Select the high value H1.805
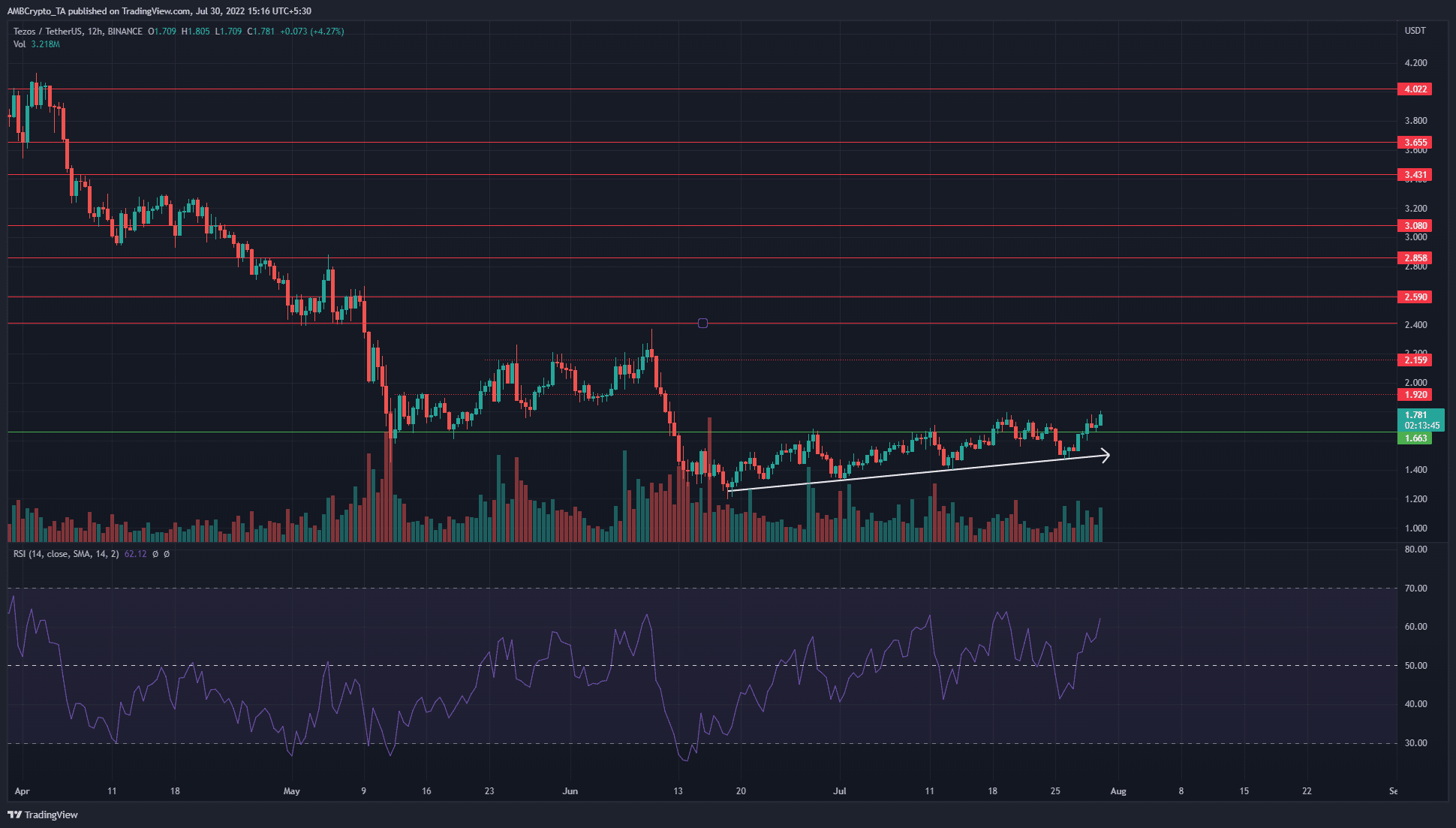The height and width of the screenshot is (828, 1456). 196,32
